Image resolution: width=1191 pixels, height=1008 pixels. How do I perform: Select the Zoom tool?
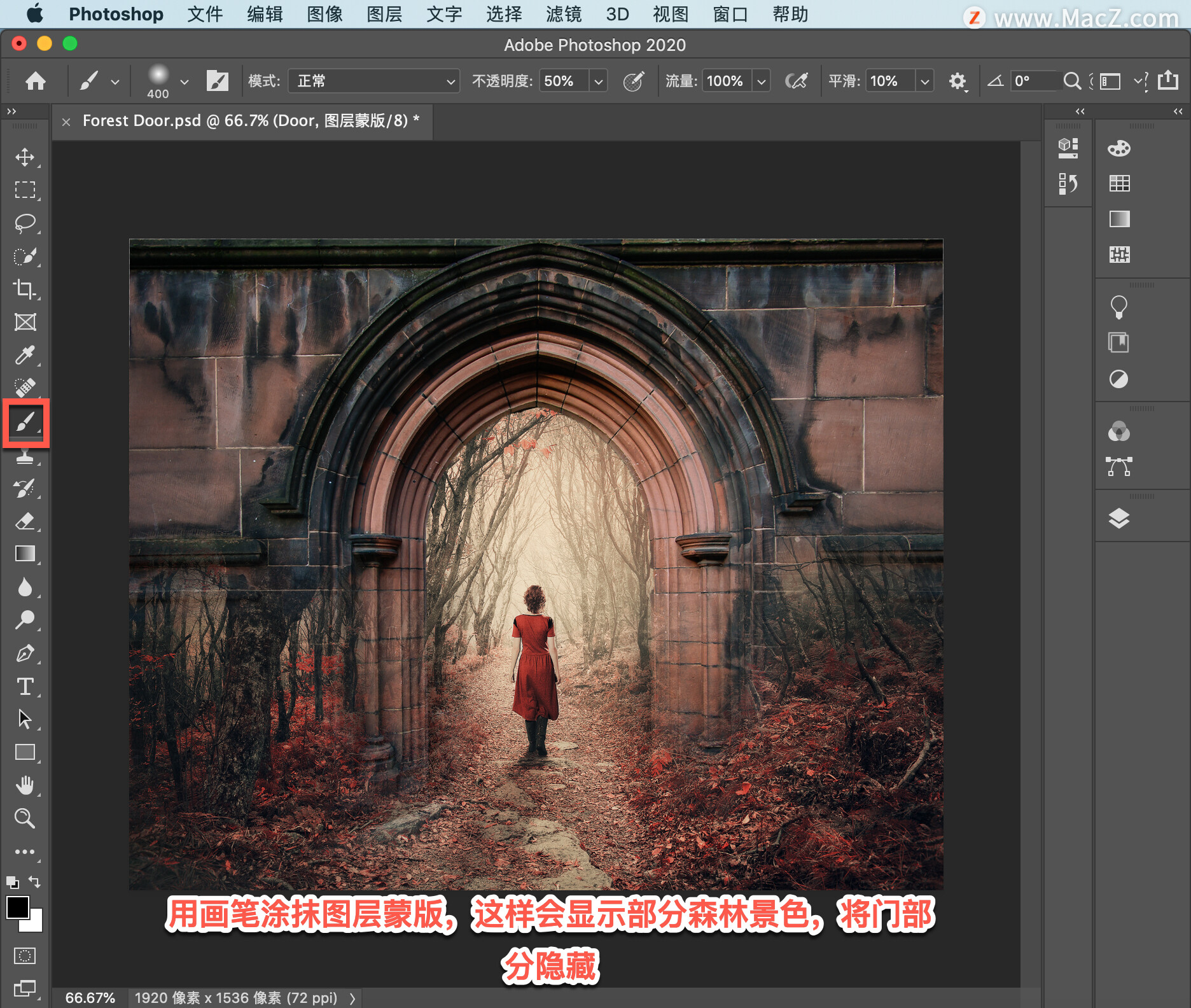coord(25,818)
